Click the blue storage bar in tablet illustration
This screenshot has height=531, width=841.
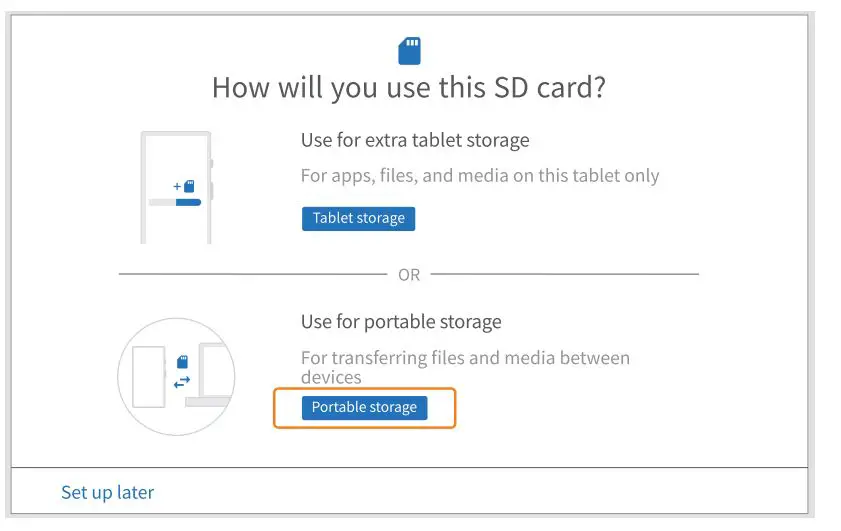(x=188, y=202)
